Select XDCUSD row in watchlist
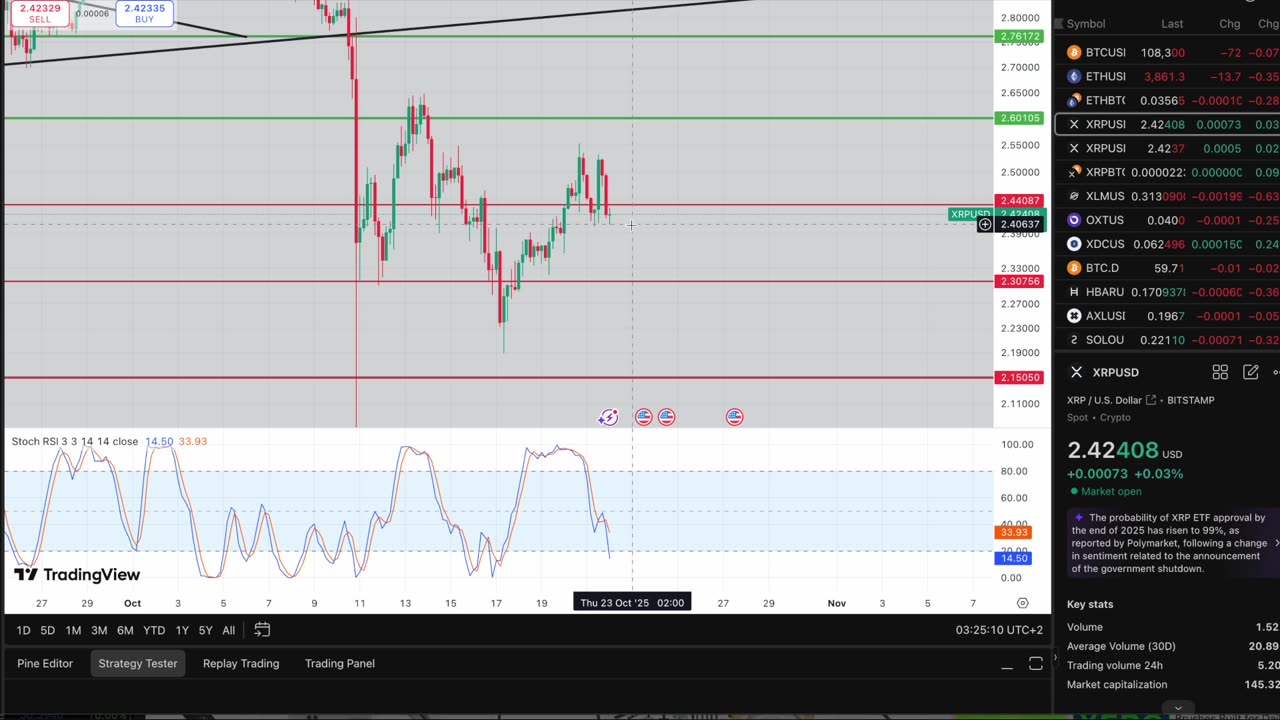This screenshot has width=1280, height=720. coord(1167,244)
